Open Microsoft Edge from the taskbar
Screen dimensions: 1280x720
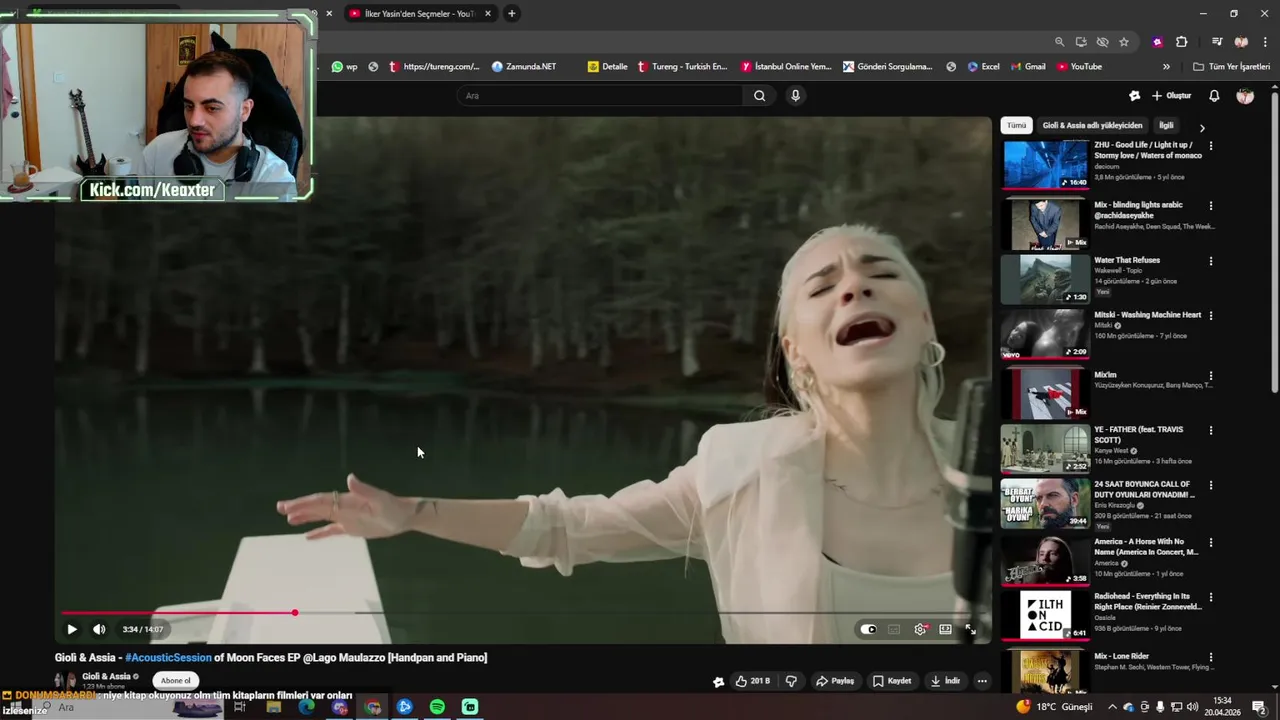point(306,707)
